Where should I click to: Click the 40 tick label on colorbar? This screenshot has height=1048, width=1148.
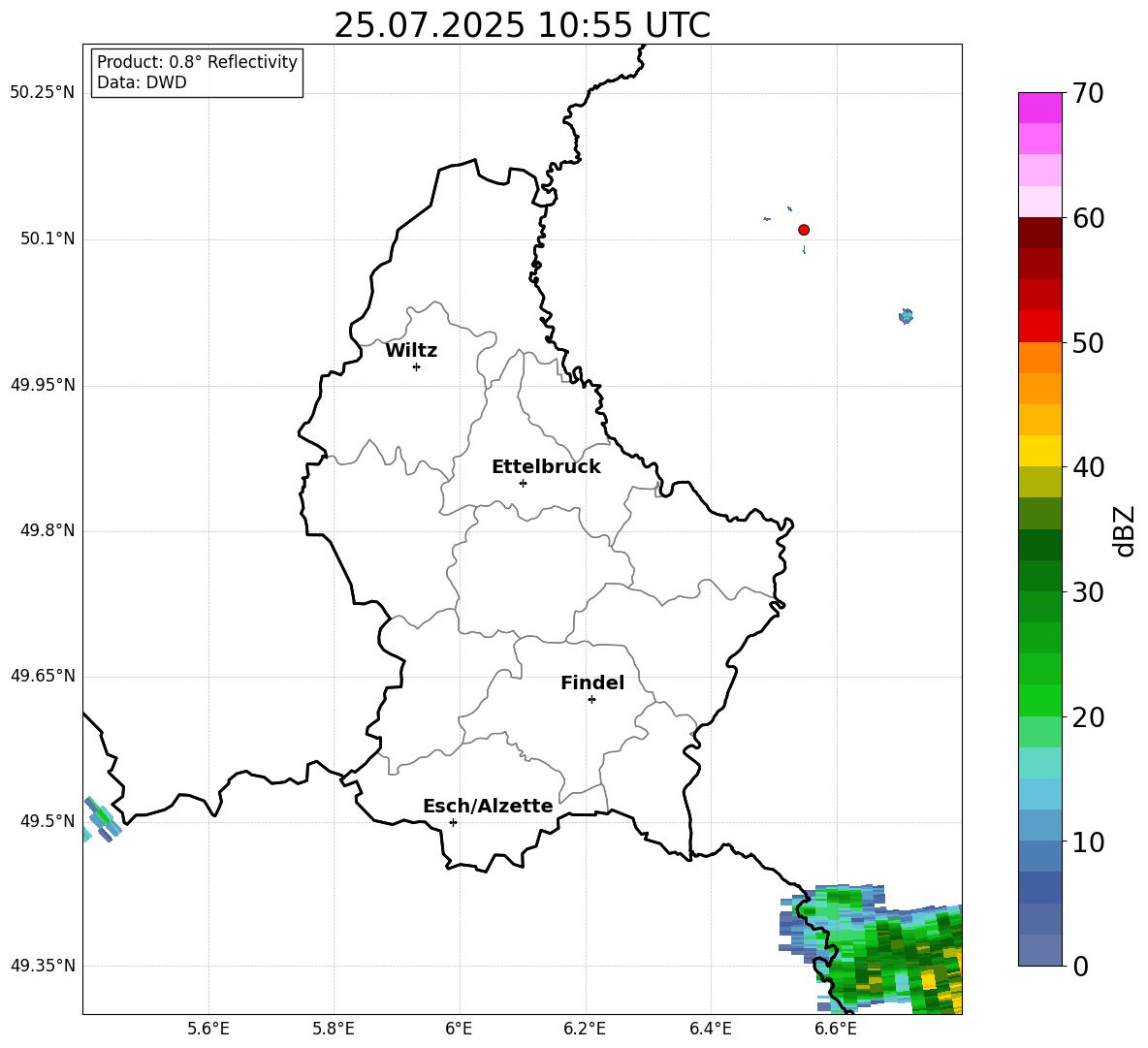tap(1087, 467)
